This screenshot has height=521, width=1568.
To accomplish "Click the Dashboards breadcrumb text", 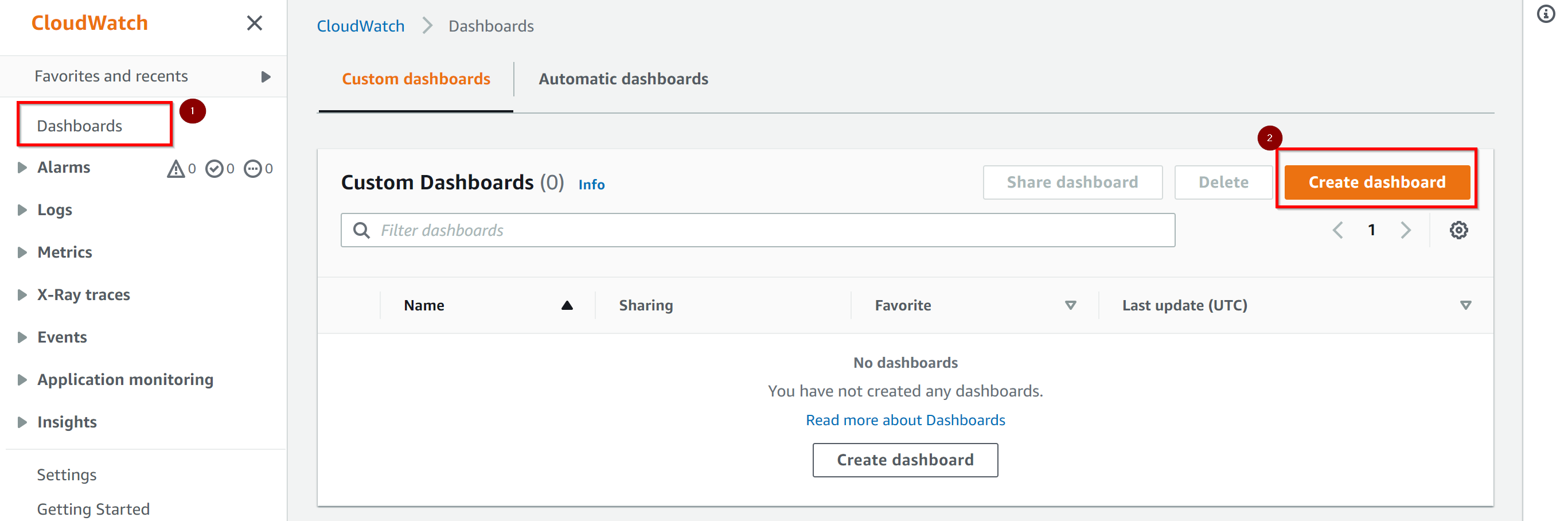I will (491, 26).
